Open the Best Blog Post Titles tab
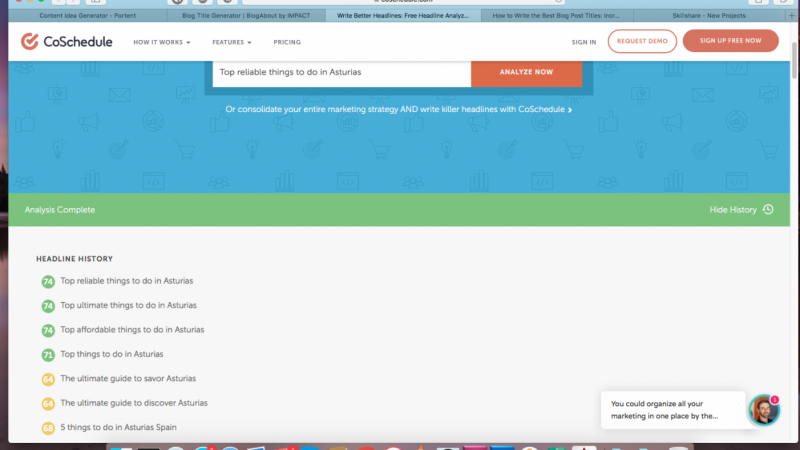The image size is (800, 450). click(x=556, y=16)
